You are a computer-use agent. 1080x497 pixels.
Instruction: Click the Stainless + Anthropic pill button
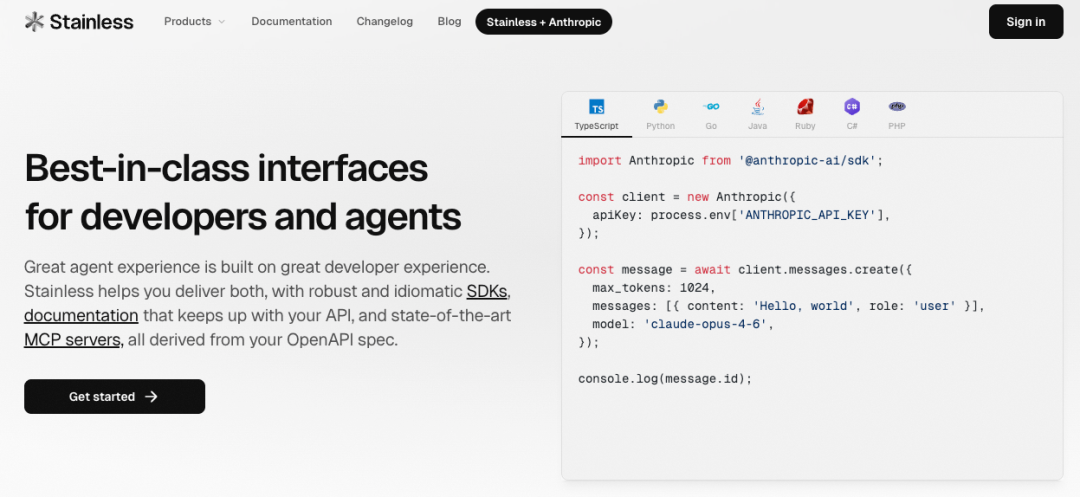pyautogui.click(x=543, y=22)
